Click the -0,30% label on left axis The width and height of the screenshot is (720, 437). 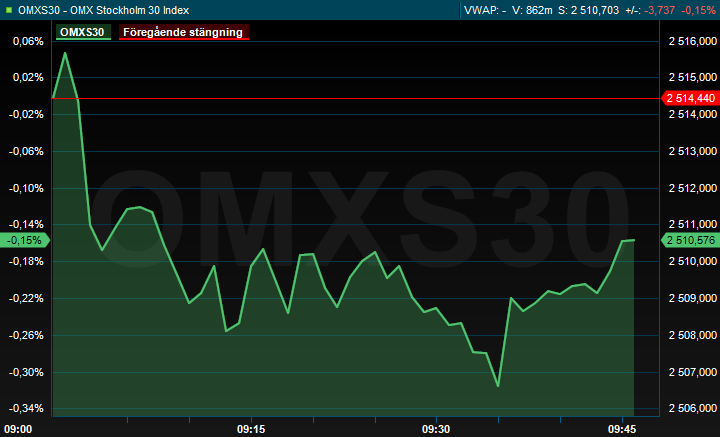click(x=26, y=372)
